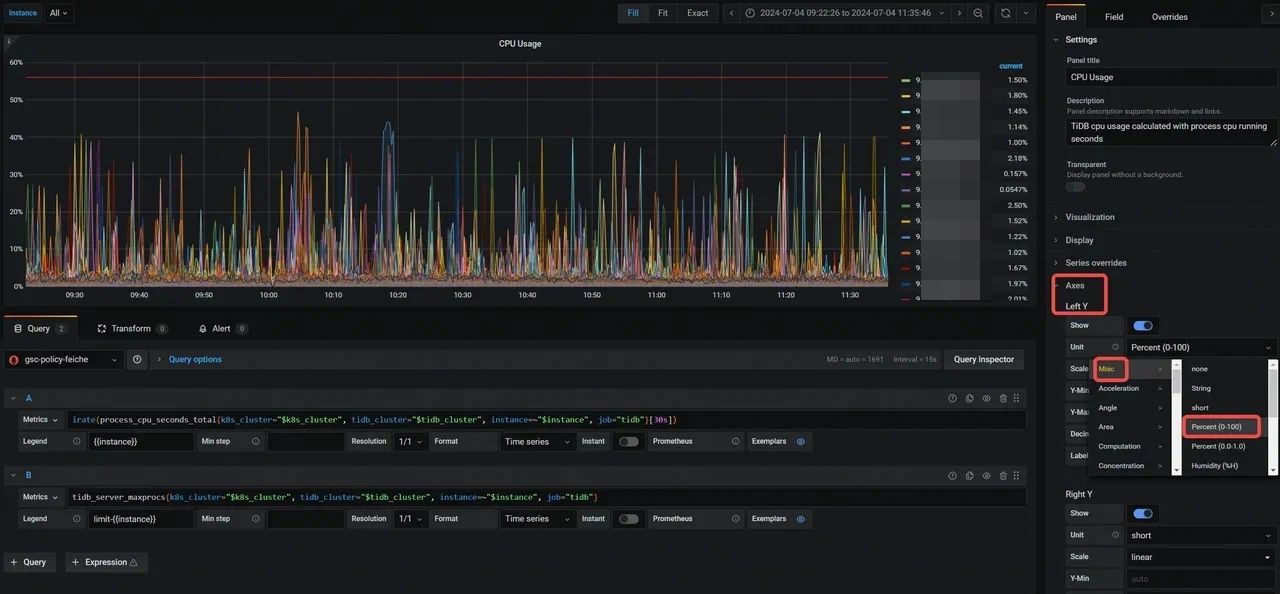The image size is (1280, 594).
Task: Click Legend info icon in query A
Action: pyautogui.click(x=77, y=441)
